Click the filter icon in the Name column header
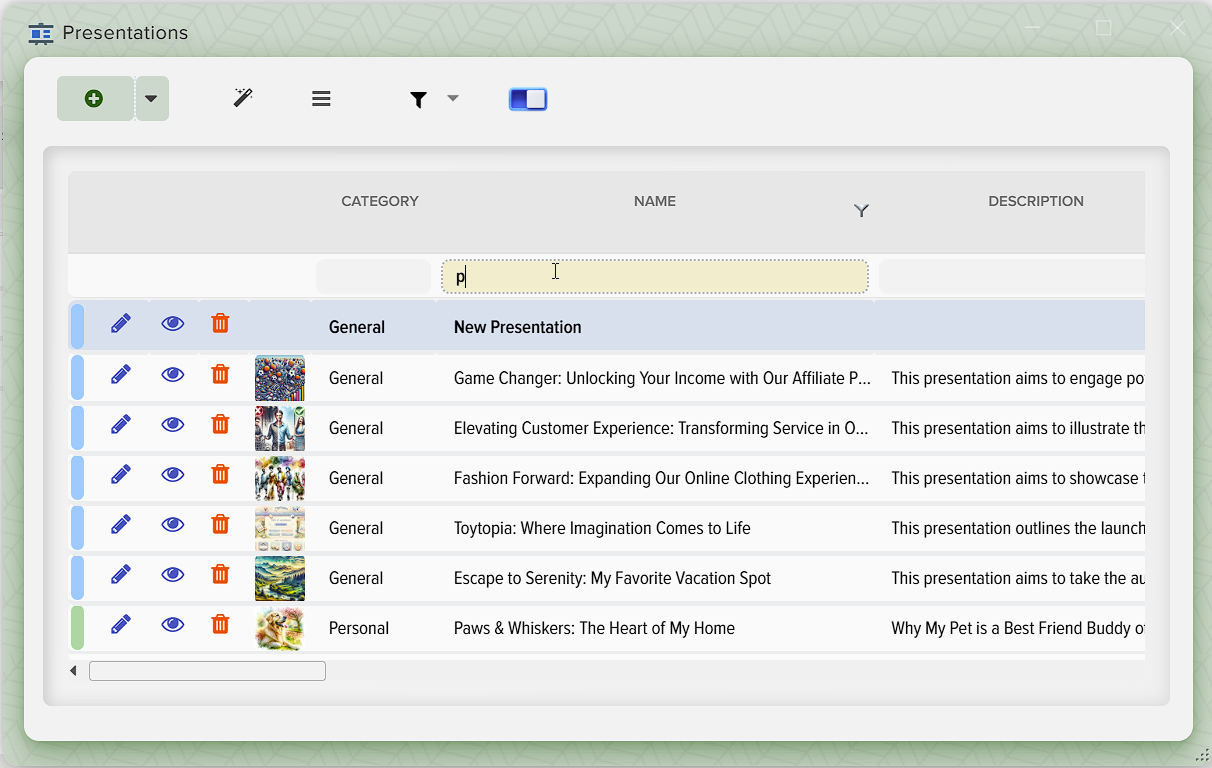 pos(861,211)
